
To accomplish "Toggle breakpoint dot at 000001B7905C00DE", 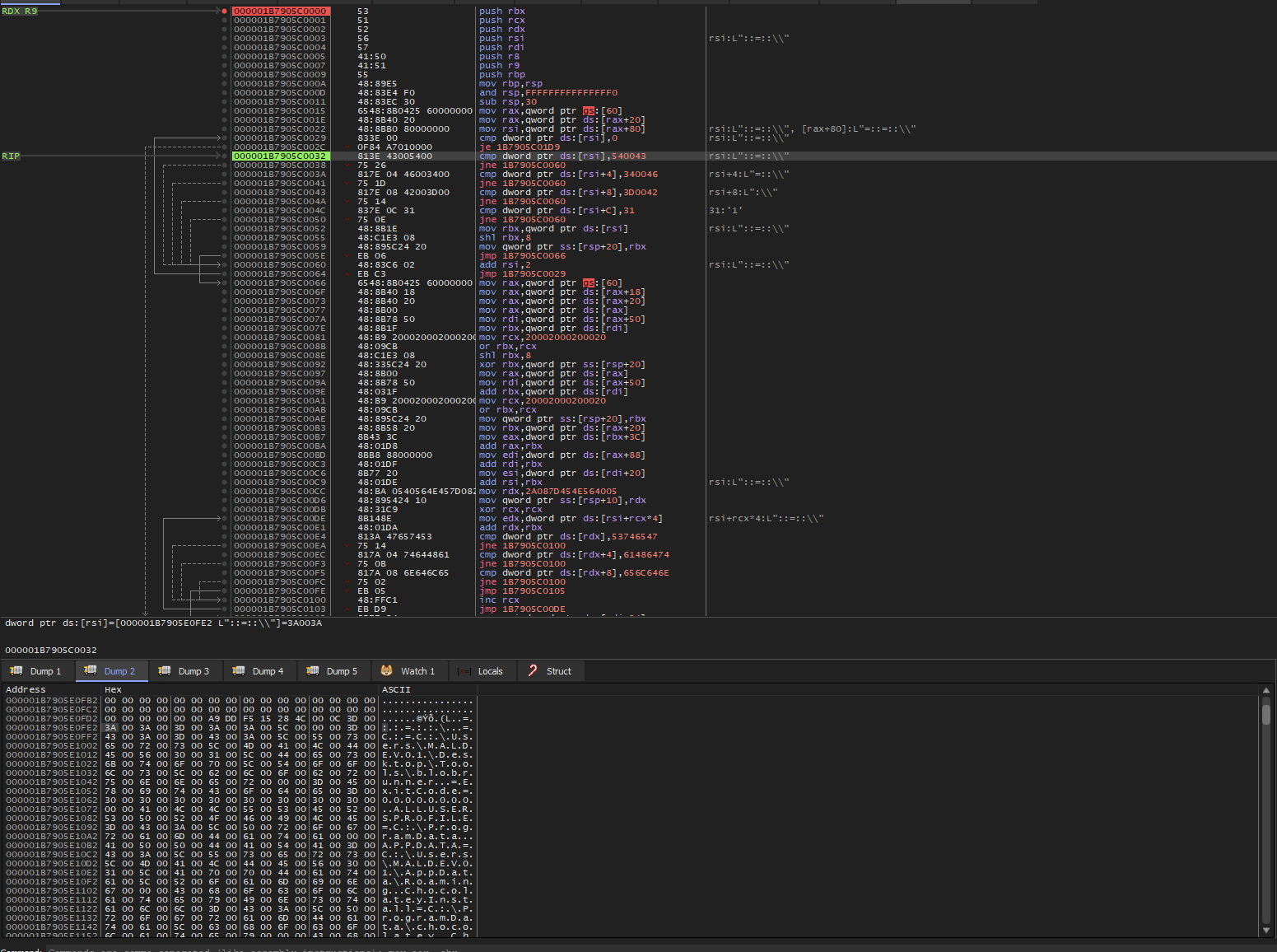I will [224, 518].
